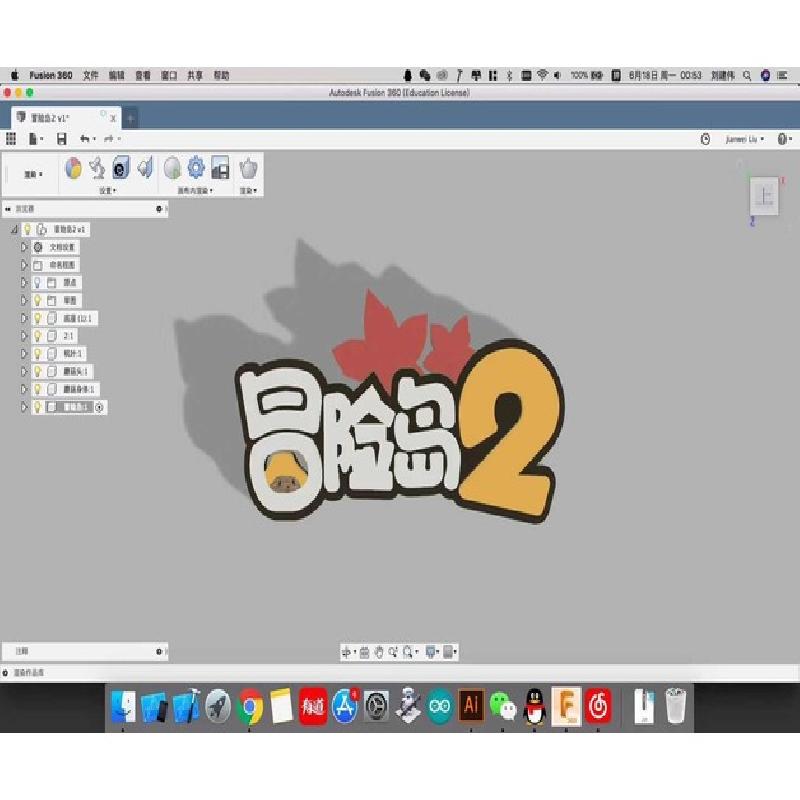Viewport: 800px width, 800px height.
Task: Open the Jianwei Liu account menu
Action: point(745,139)
